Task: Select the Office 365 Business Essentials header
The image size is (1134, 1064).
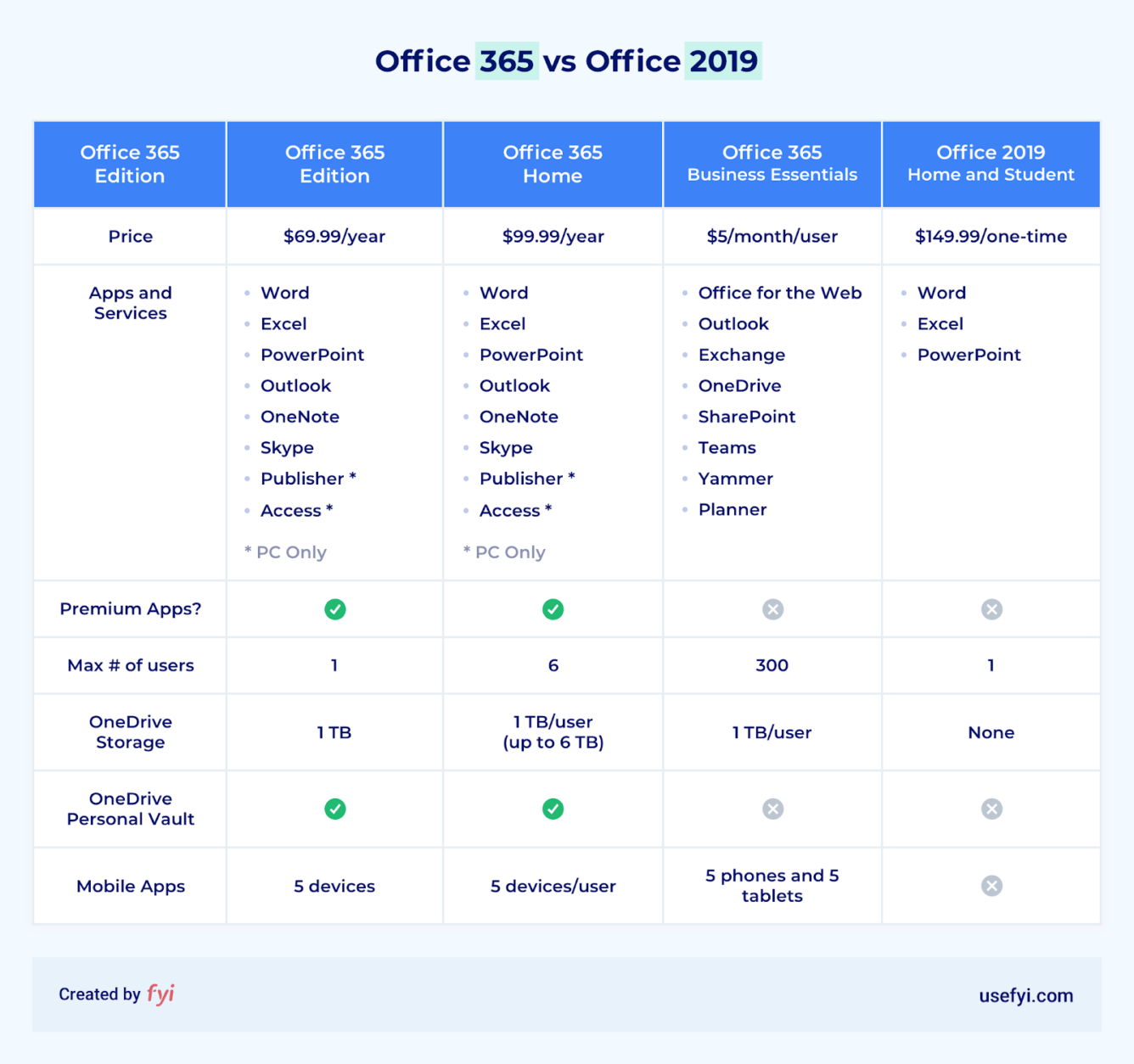Action: click(772, 164)
